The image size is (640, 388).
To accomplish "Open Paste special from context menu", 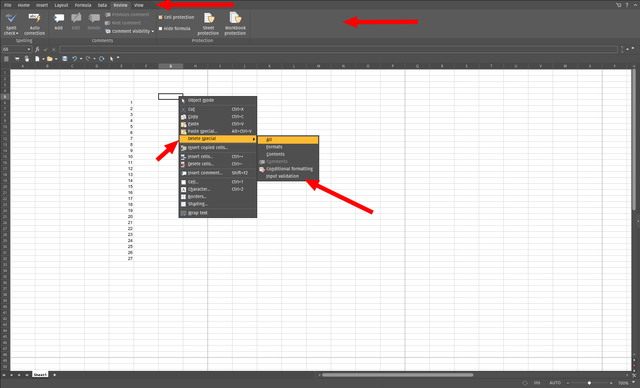I will coord(218,131).
